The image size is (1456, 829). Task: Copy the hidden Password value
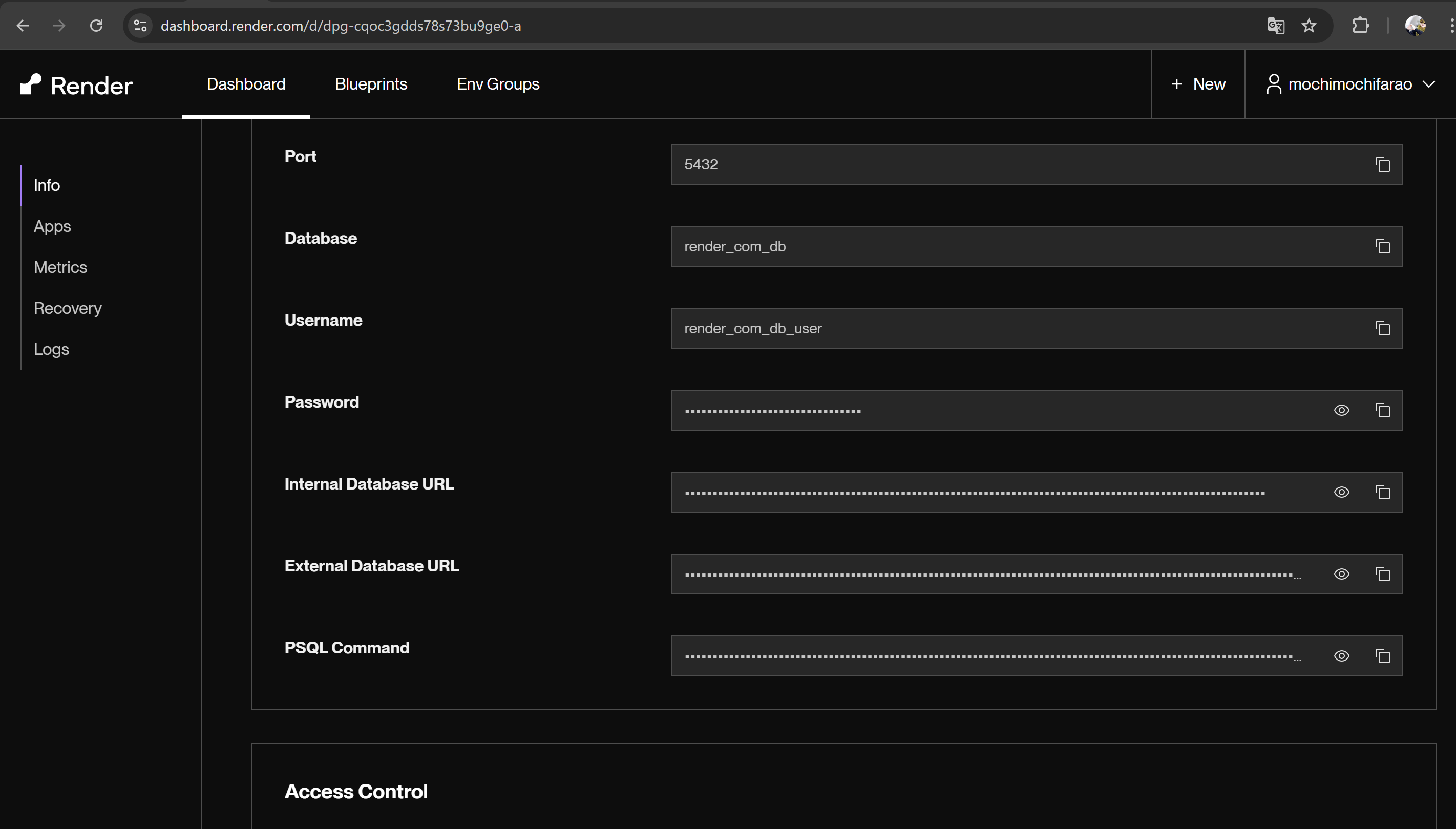point(1383,410)
